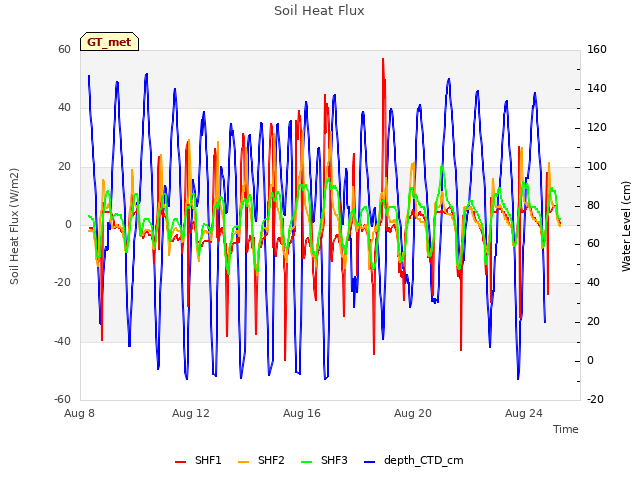Click the Soil Heat Flux (W/m2) axis title

[14, 226]
